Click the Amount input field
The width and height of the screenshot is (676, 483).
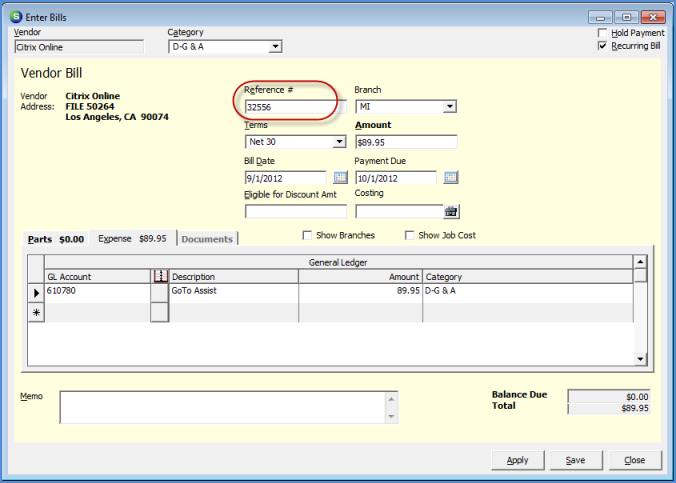tap(406, 142)
